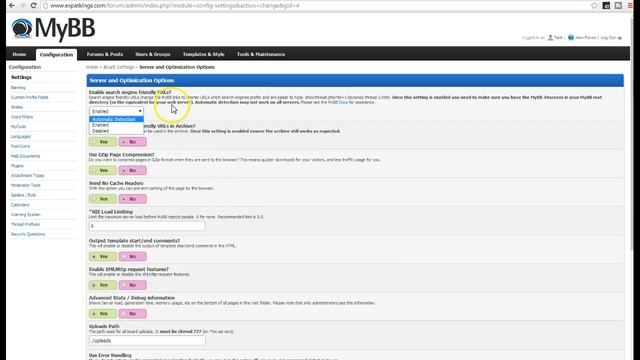Select No for Send No Cache Headers

[132, 199]
